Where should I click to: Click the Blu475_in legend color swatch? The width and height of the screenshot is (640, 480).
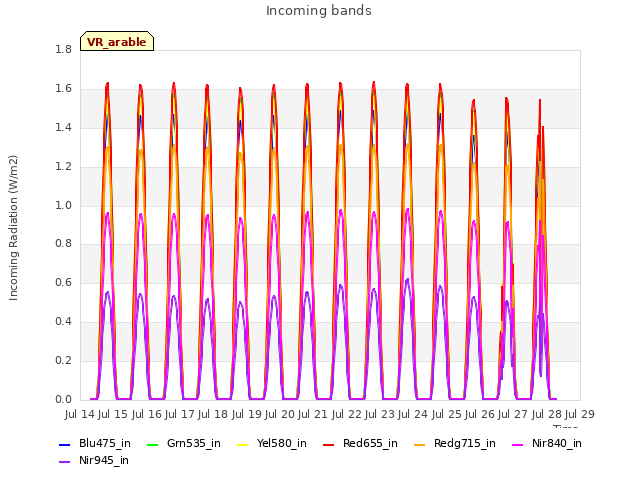tap(64, 444)
